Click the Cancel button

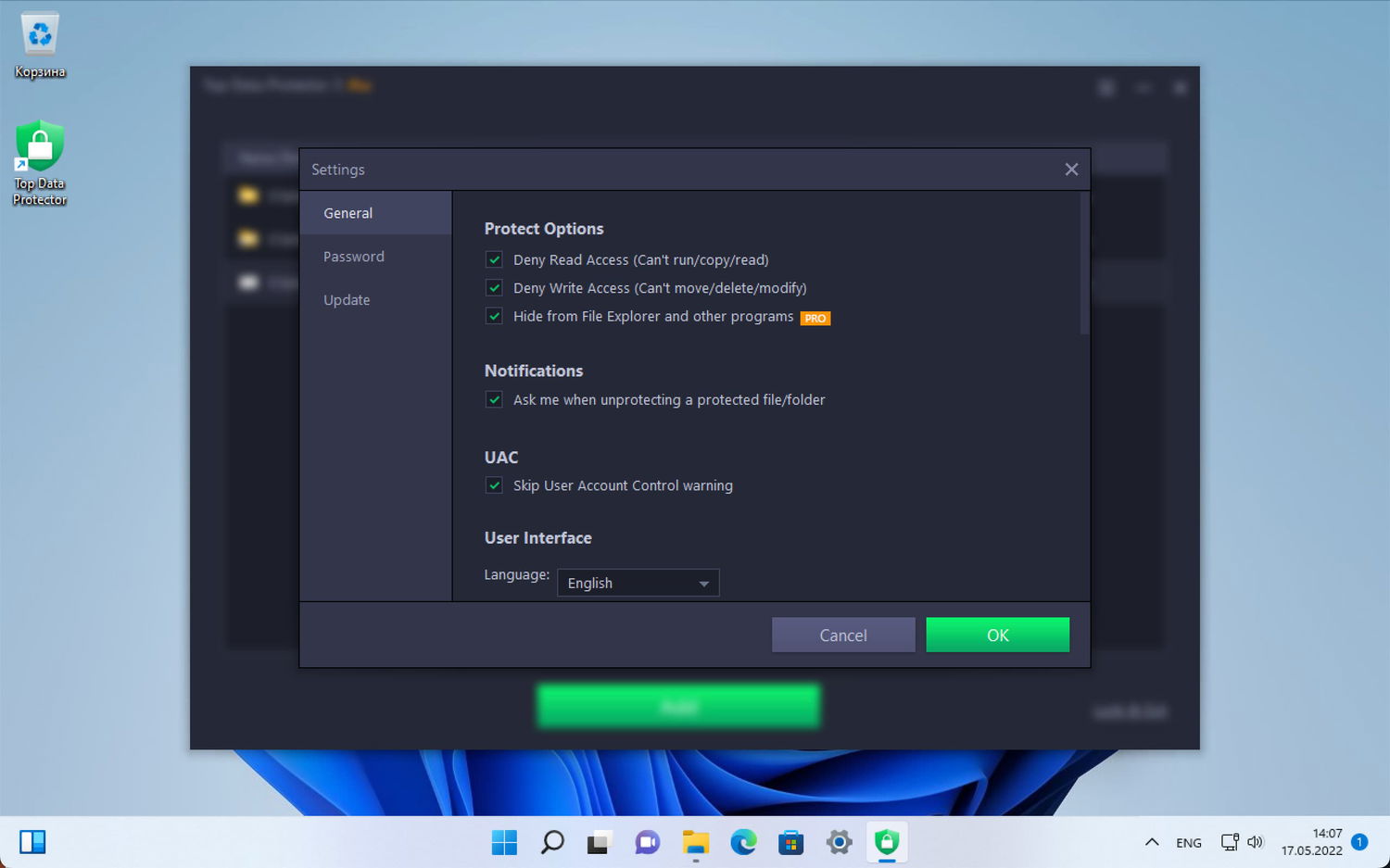point(843,635)
